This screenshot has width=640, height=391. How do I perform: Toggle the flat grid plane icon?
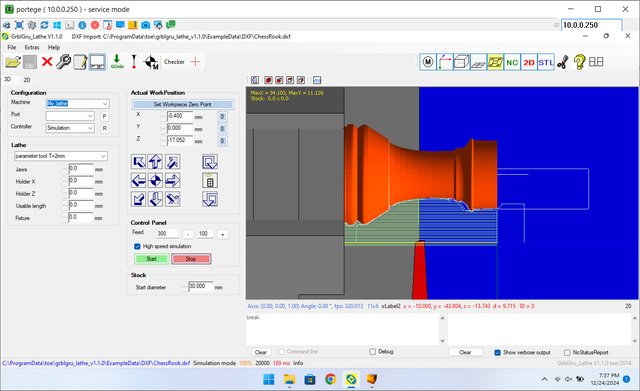[x=478, y=62]
